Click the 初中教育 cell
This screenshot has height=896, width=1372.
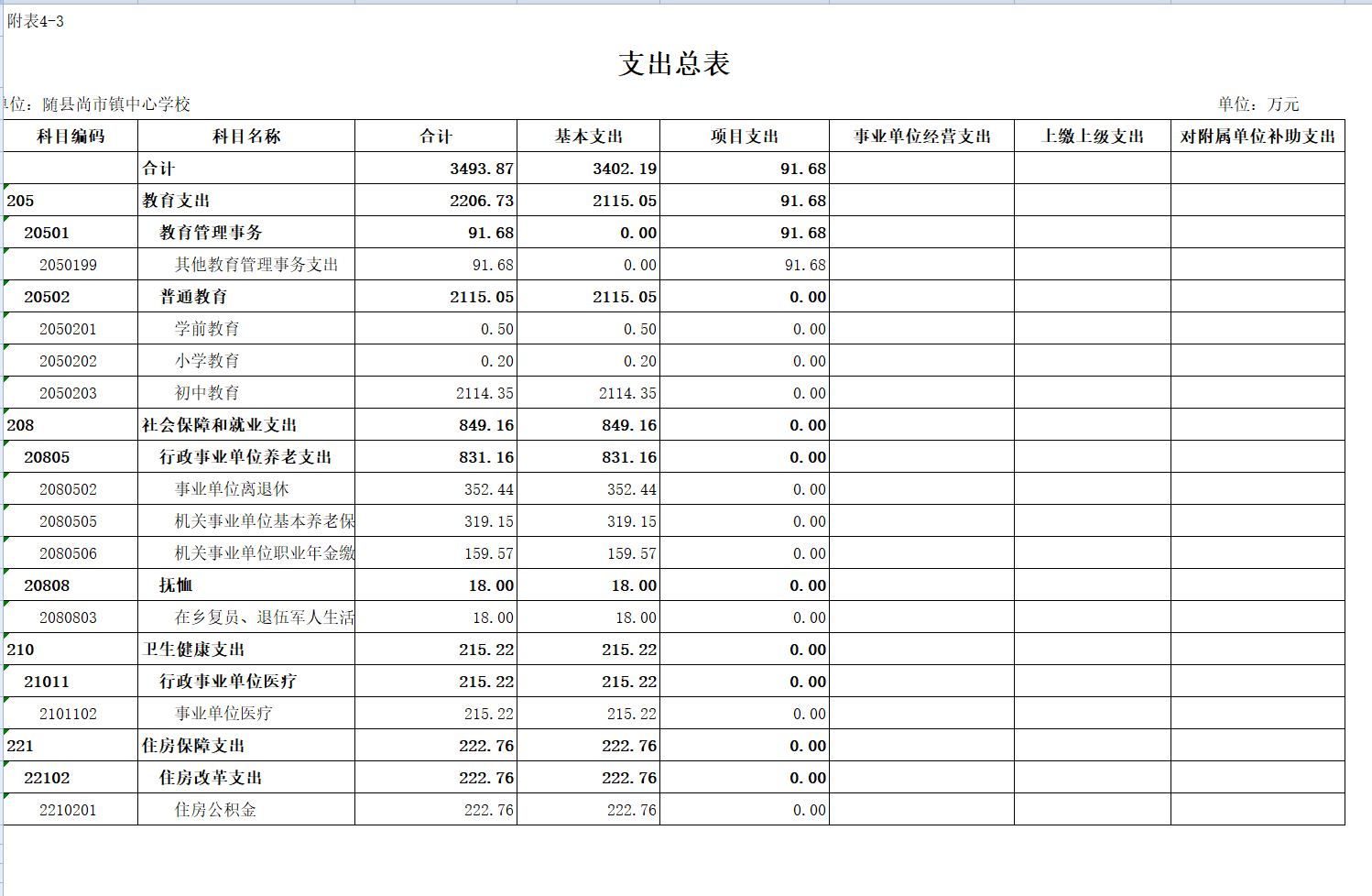click(x=246, y=393)
